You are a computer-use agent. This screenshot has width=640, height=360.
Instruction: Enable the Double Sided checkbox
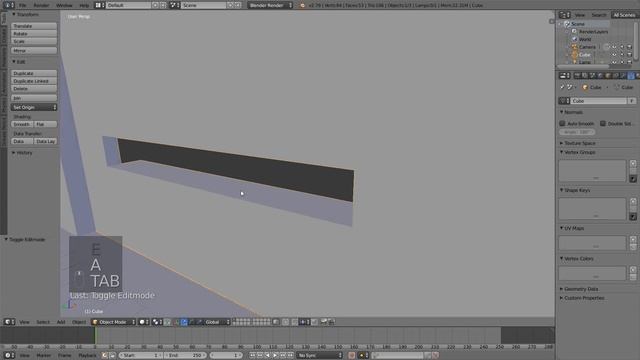pyautogui.click(x=602, y=123)
